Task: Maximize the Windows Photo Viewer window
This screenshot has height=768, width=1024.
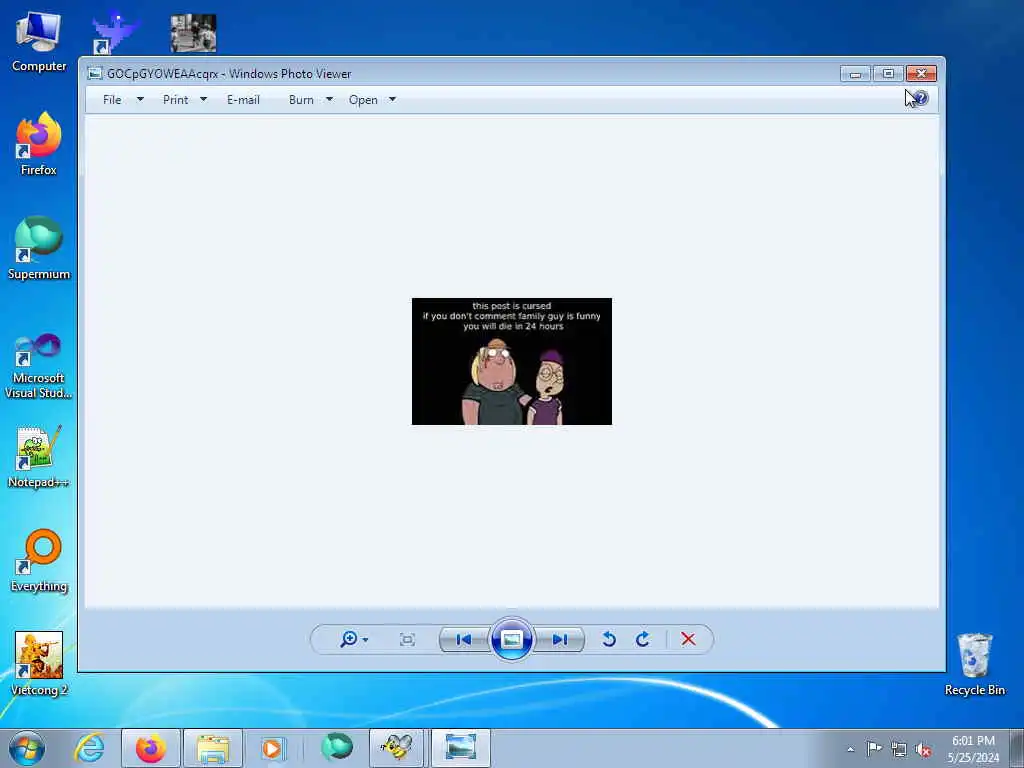Action: pyautogui.click(x=888, y=74)
